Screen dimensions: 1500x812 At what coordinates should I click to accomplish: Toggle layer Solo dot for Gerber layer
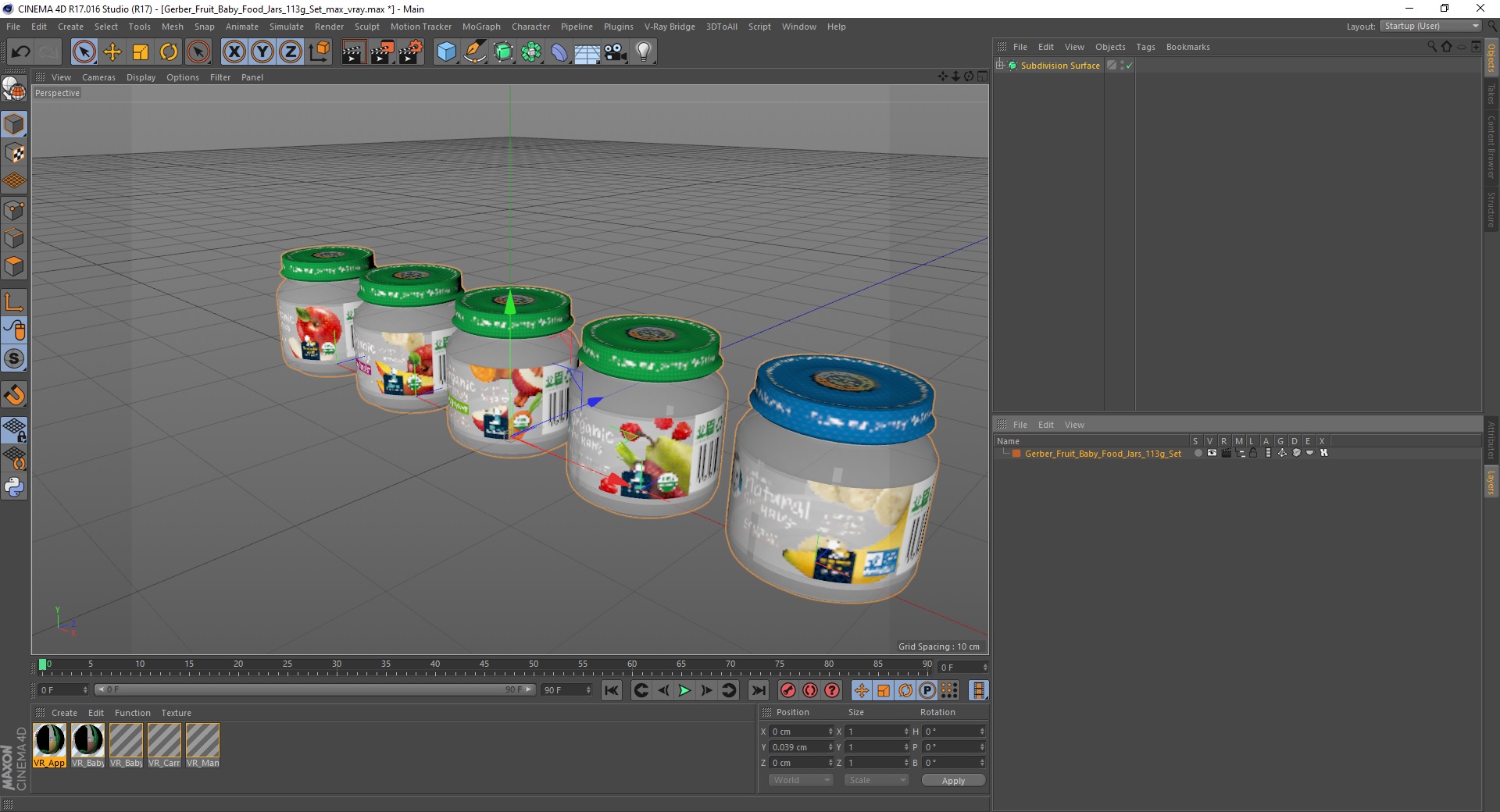coord(1198,454)
